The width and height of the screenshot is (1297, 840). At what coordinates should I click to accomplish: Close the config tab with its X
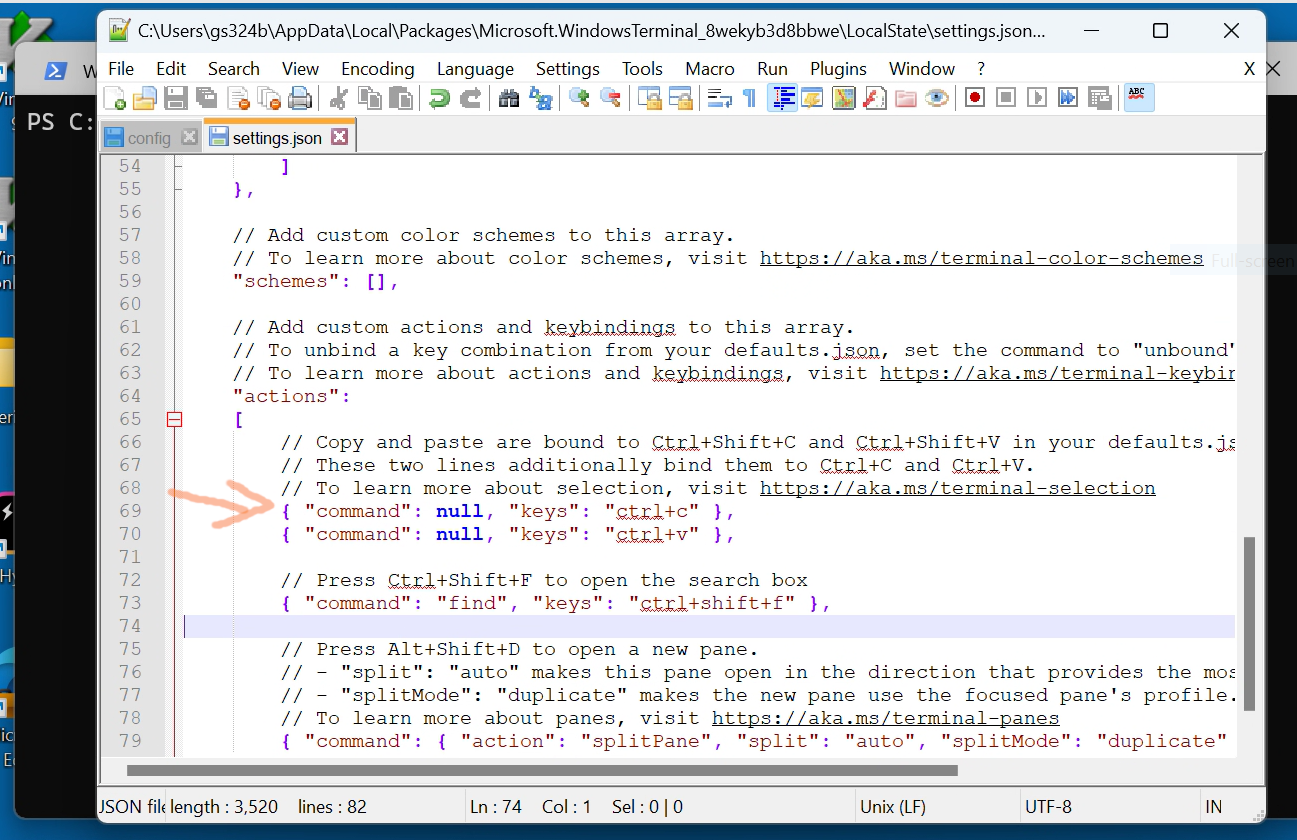click(x=189, y=137)
